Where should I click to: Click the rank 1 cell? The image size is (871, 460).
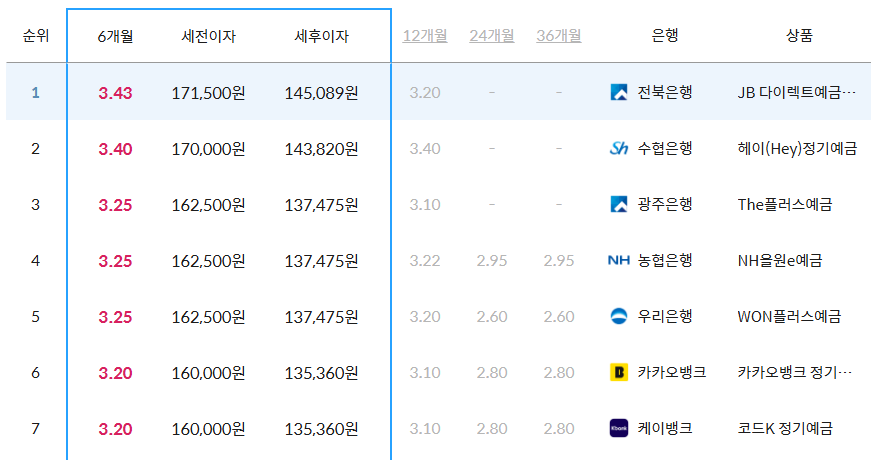36,92
